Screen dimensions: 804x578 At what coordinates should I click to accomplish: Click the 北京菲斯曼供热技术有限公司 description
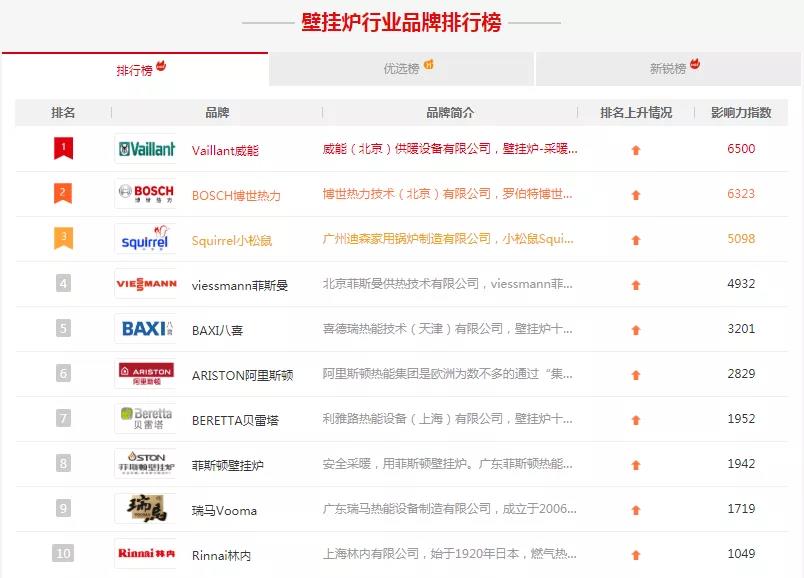click(447, 284)
